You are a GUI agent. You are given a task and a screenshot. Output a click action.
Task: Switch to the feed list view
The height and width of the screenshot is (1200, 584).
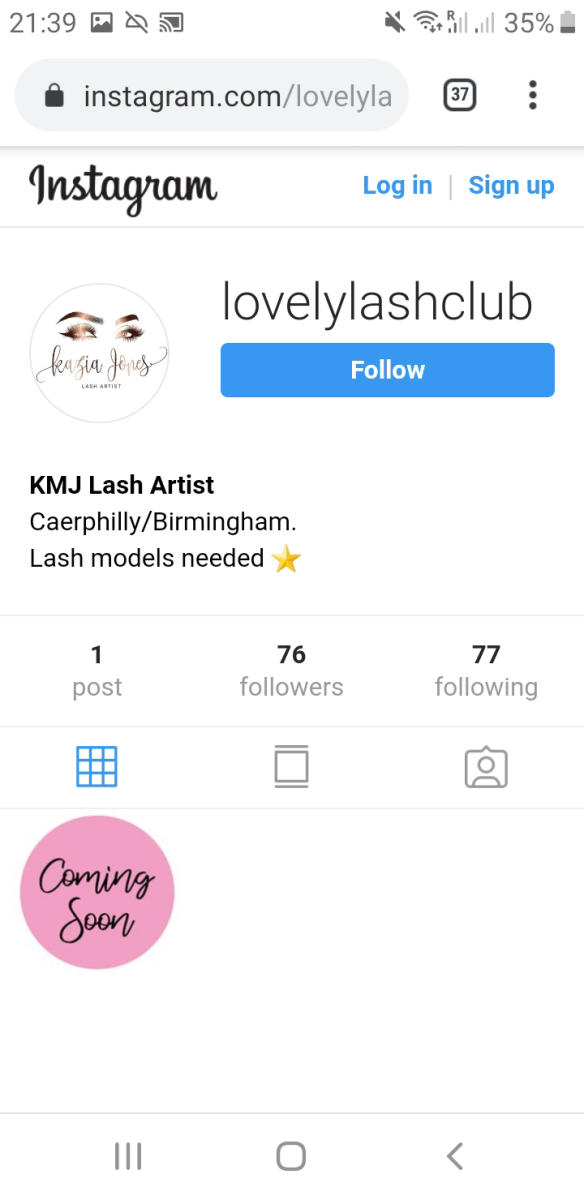coord(291,767)
